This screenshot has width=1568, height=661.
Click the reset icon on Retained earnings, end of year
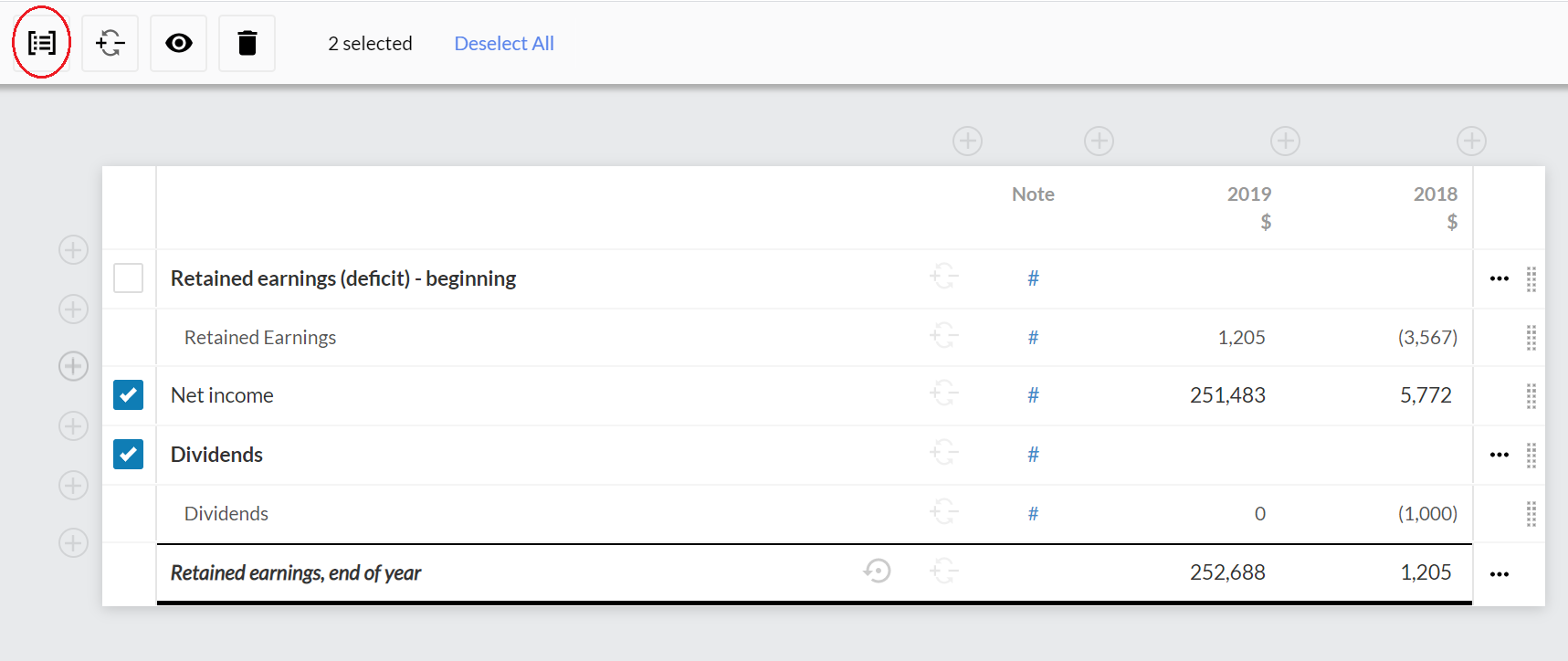point(877,572)
